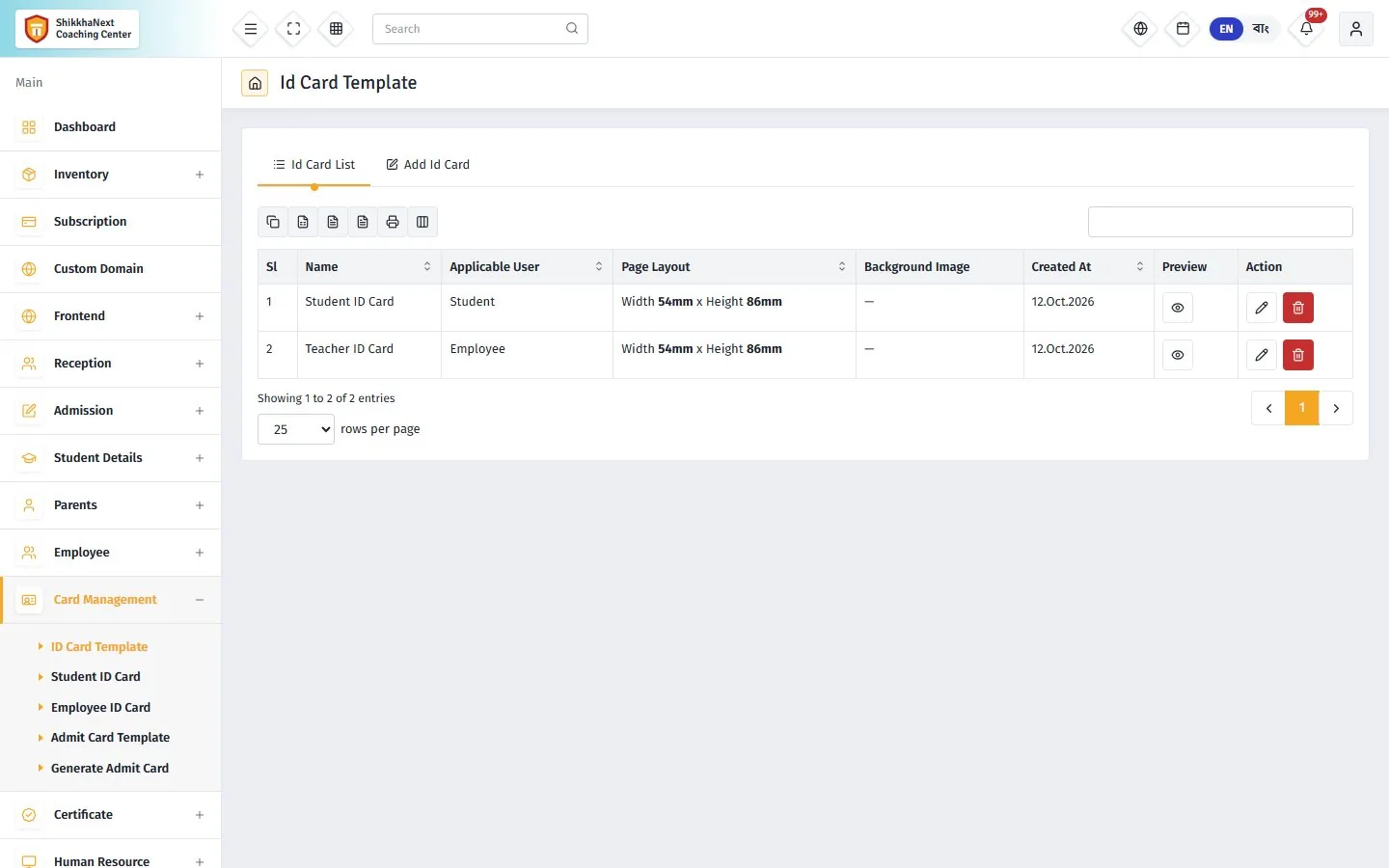Click the globe icon in top bar

pyautogui.click(x=1140, y=29)
